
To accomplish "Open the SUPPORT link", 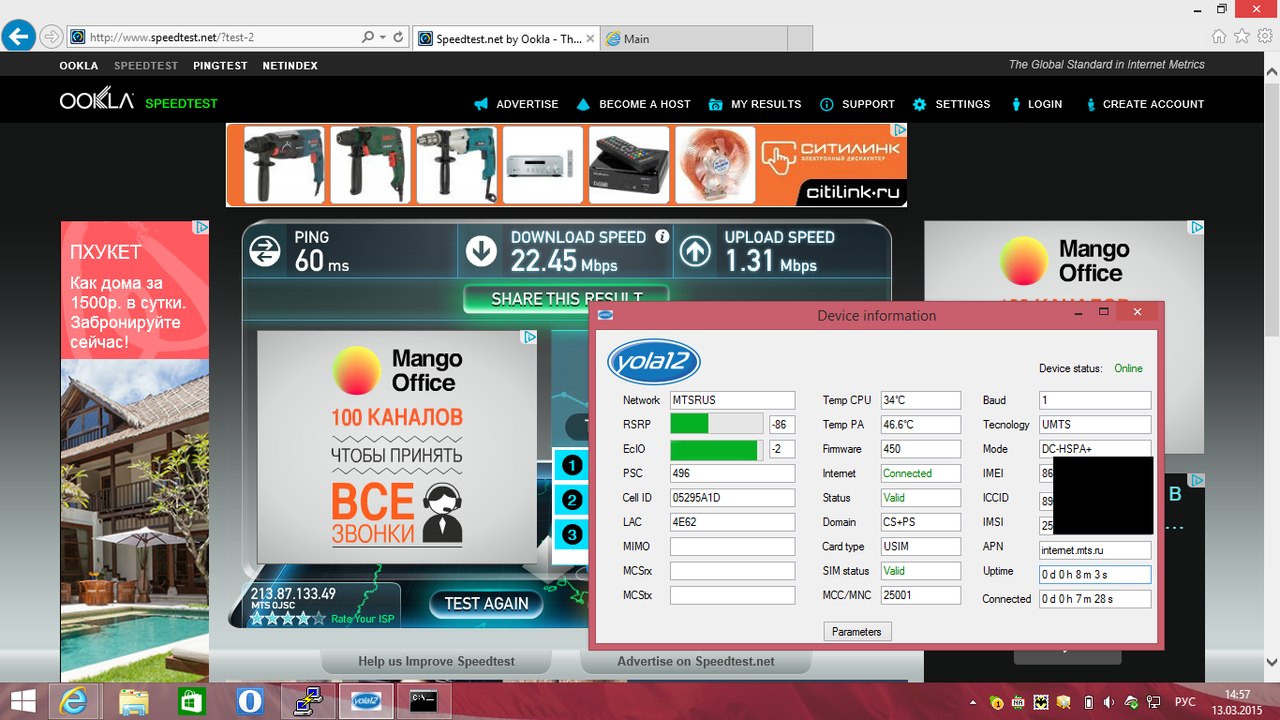I will point(868,104).
